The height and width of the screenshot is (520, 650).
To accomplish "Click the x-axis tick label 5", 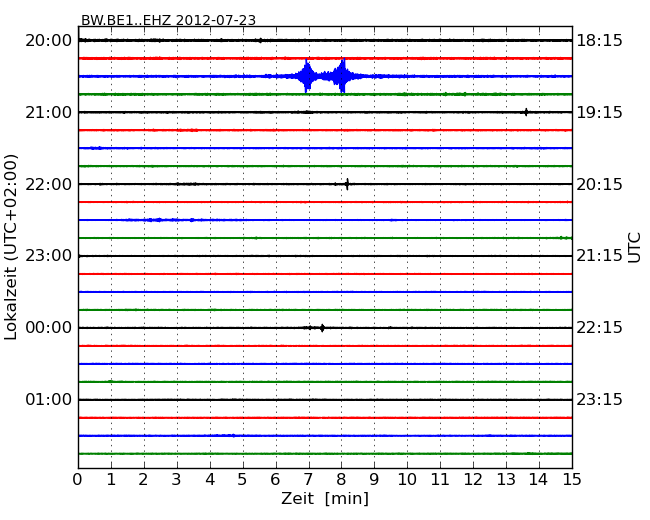I will [x=243, y=479].
